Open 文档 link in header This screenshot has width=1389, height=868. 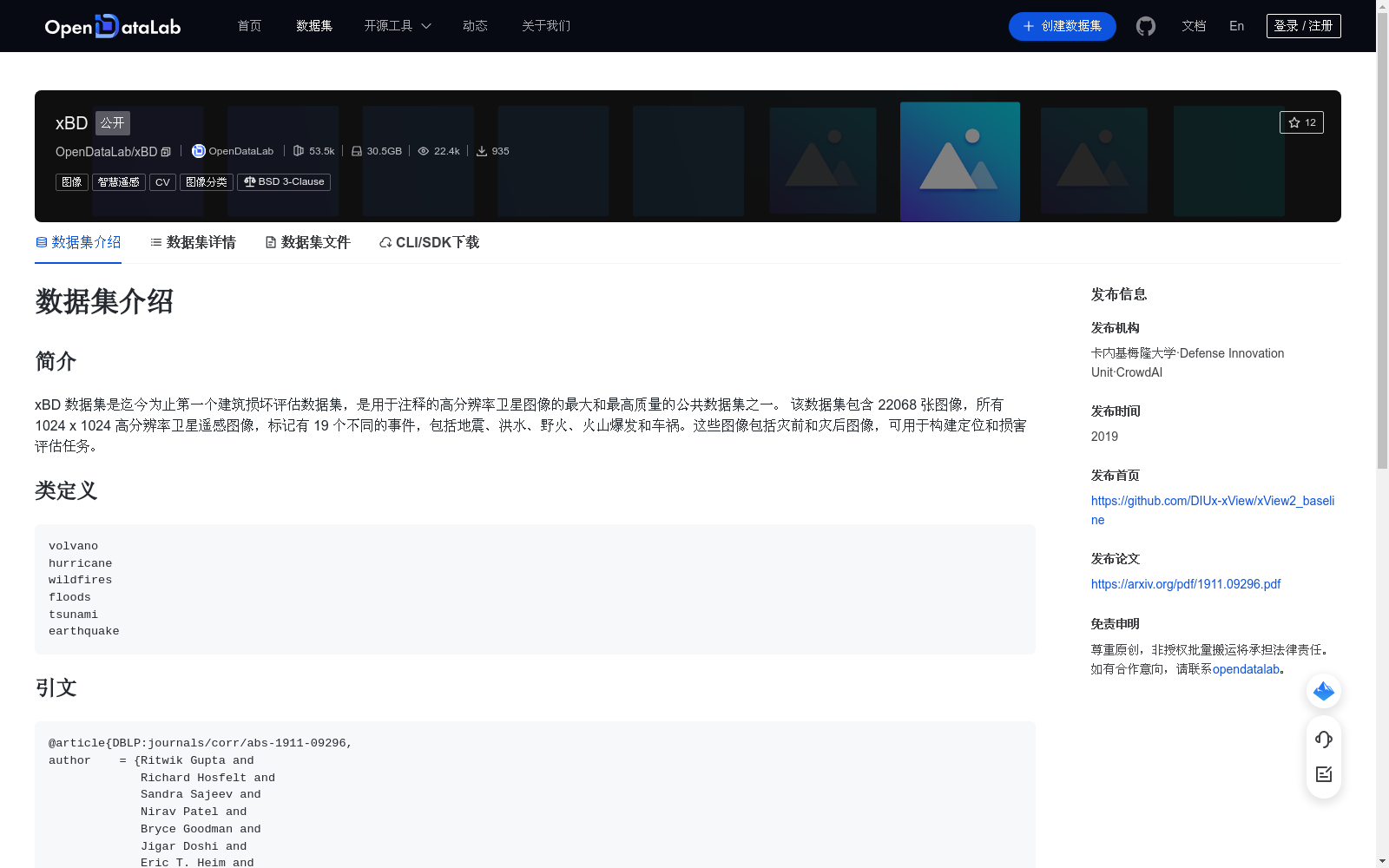point(1194,26)
